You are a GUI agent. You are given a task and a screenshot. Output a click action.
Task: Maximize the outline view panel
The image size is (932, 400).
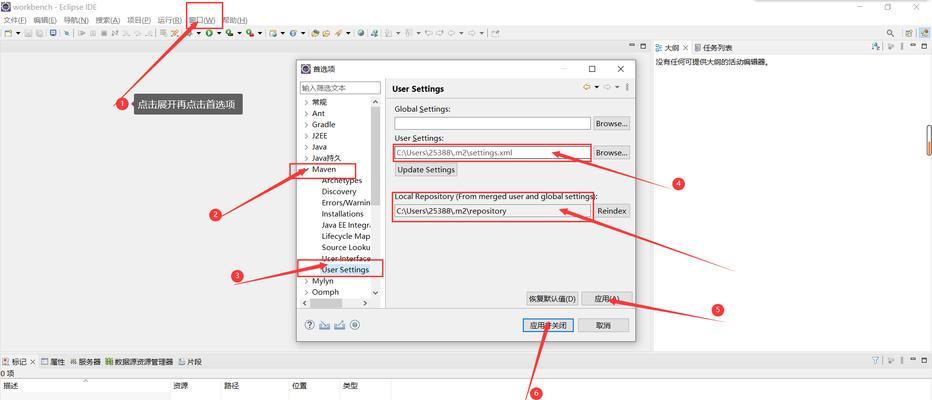(924, 47)
